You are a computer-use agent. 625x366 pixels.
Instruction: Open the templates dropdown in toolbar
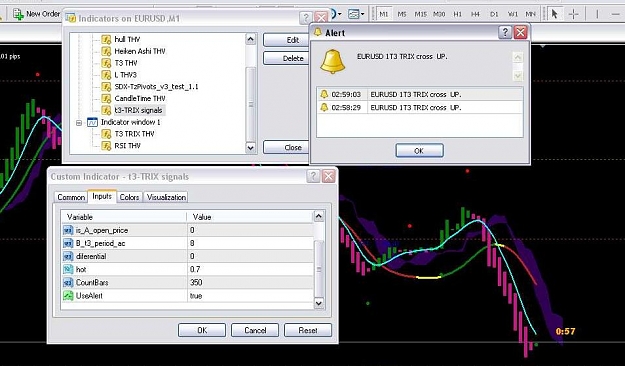tap(356, 14)
